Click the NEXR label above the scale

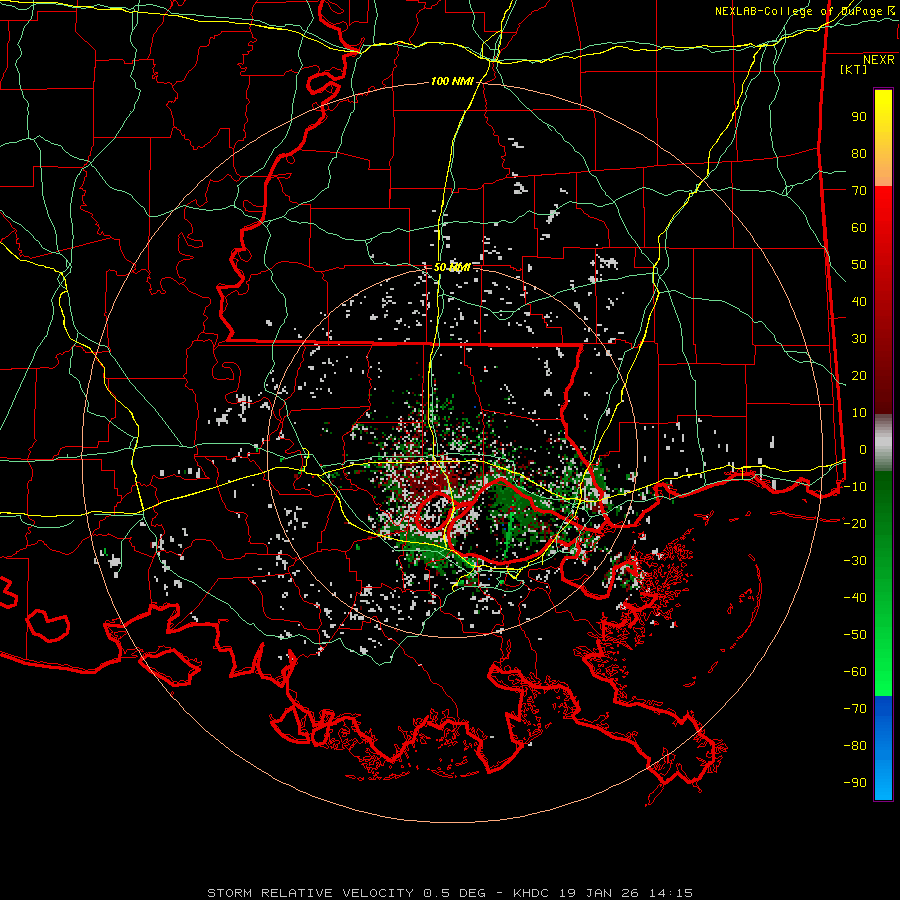(x=878, y=60)
